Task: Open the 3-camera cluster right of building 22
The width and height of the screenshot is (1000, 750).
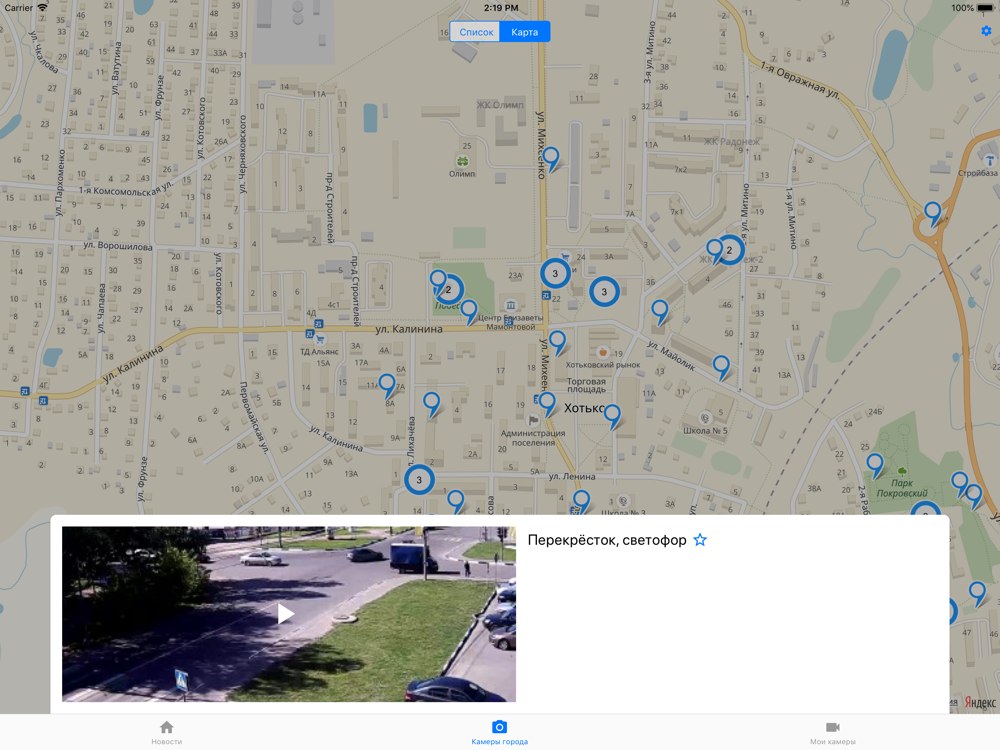Action: point(604,291)
